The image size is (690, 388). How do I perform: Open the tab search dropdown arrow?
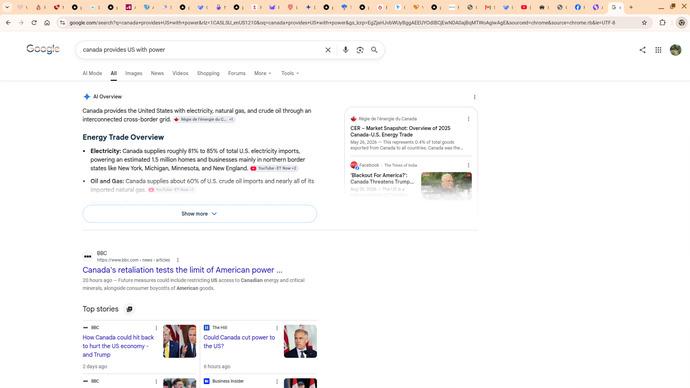[x=7, y=7]
